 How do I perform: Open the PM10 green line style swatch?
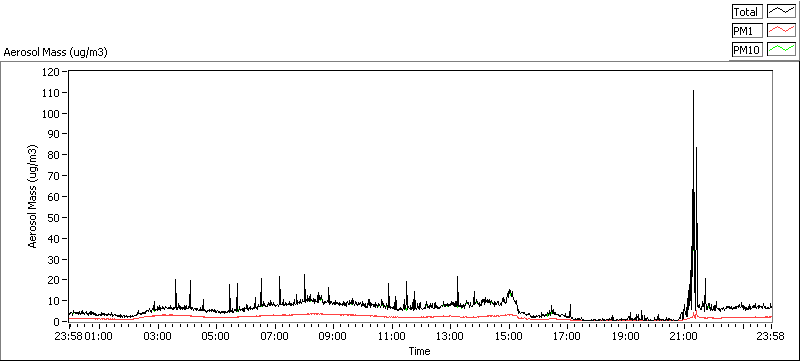[782, 49]
